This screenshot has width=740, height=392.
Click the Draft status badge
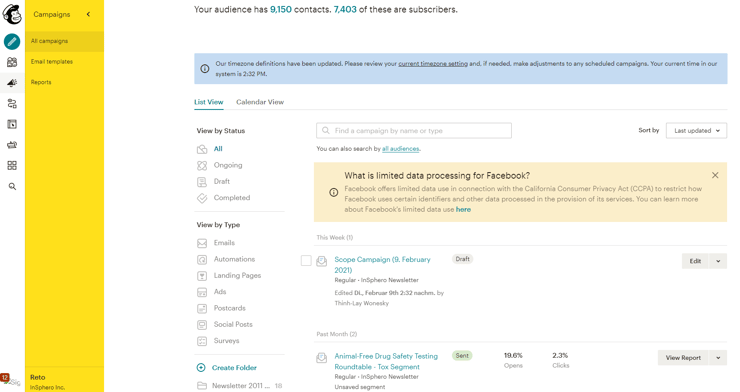click(462, 259)
